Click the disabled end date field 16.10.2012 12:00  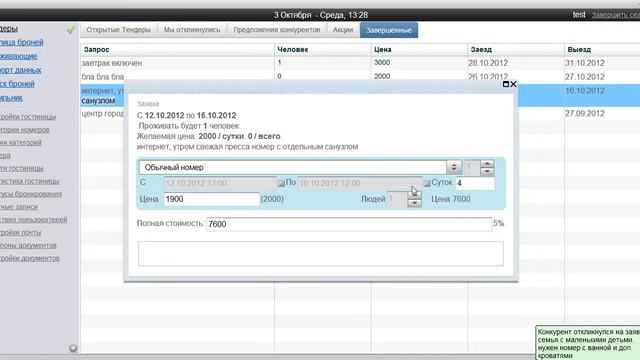(360, 183)
